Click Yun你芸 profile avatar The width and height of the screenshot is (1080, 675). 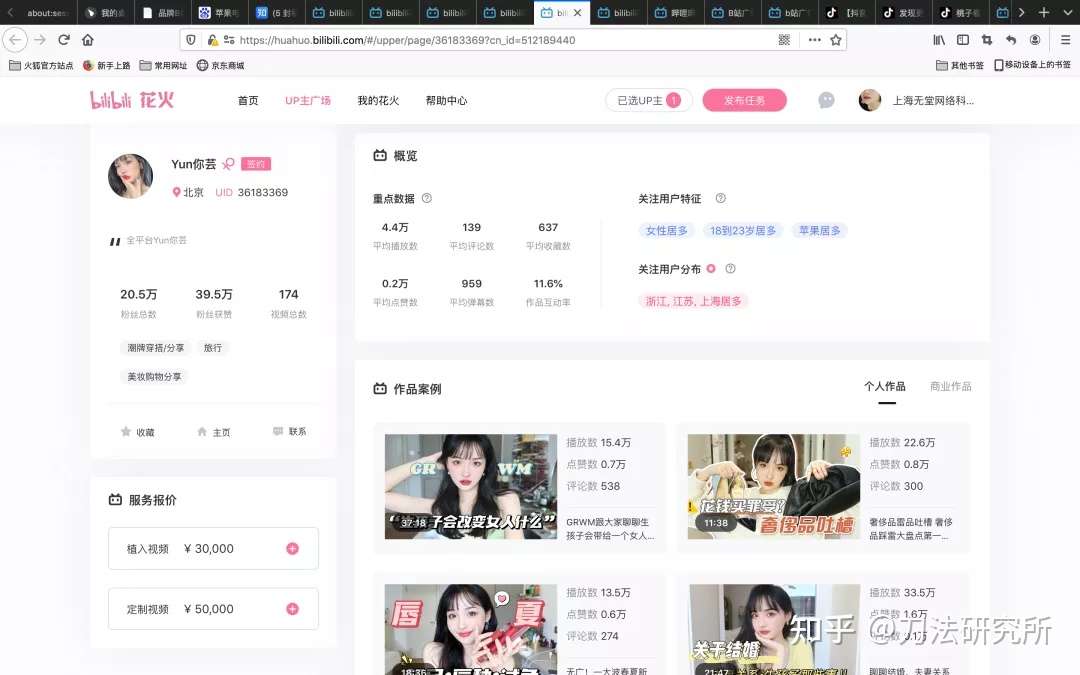pyautogui.click(x=130, y=176)
